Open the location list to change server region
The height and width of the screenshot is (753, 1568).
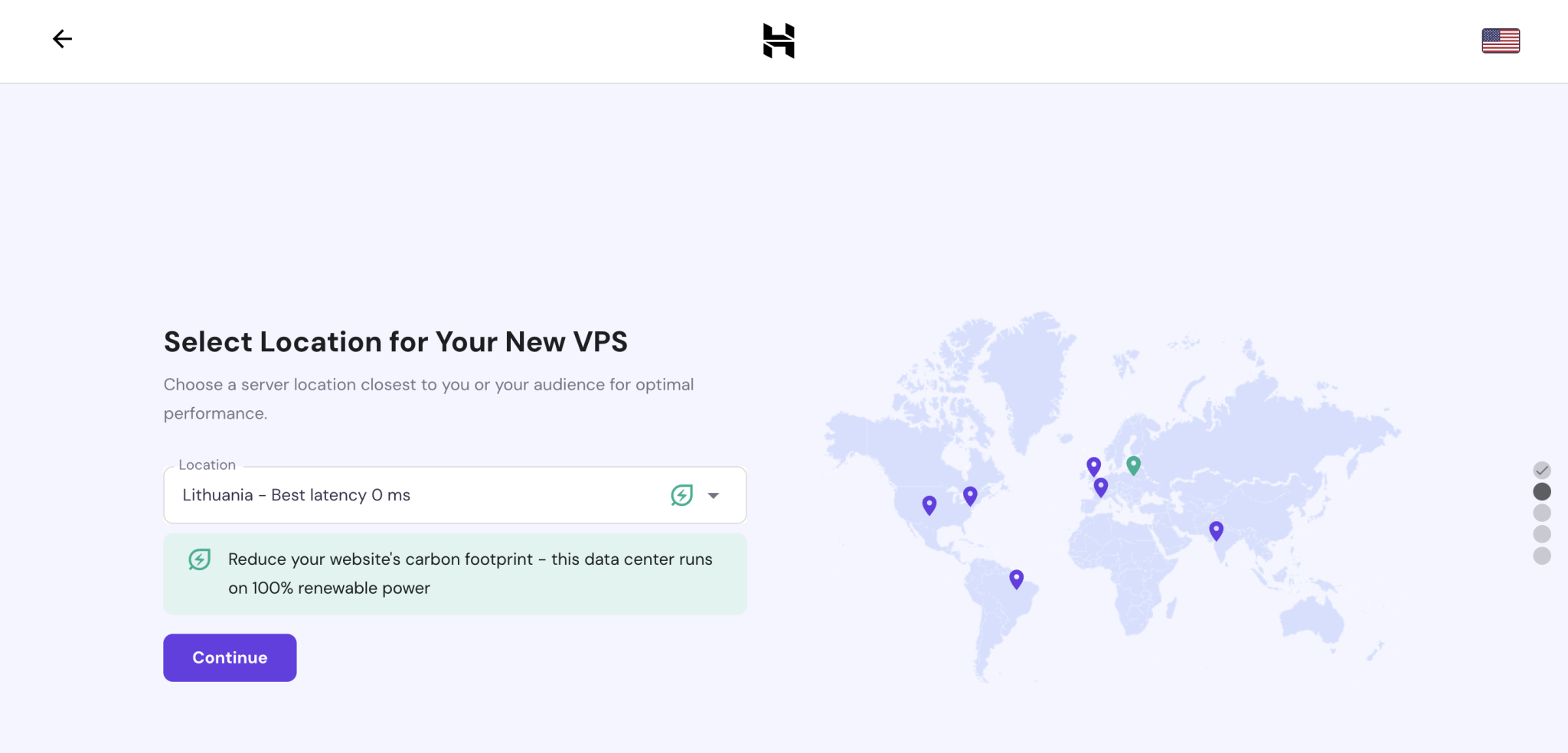[x=454, y=495]
